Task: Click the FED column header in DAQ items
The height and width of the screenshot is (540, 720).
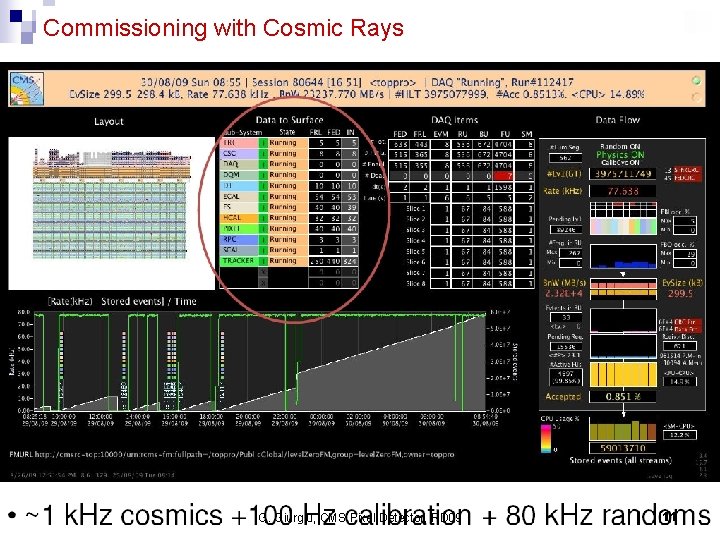Action: pyautogui.click(x=400, y=134)
